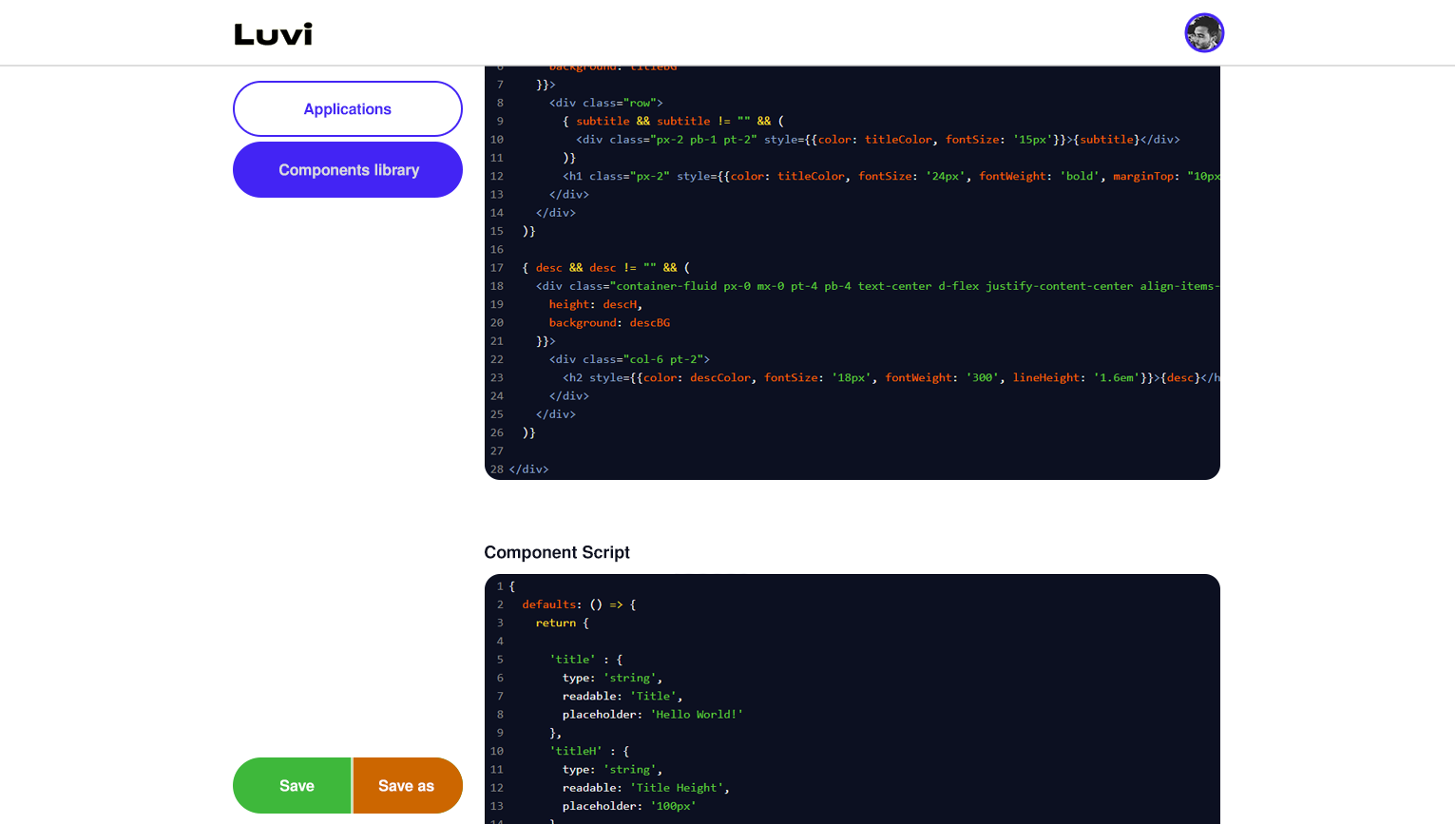Click the <div class="col-6 pt-2"> line

click(629, 359)
